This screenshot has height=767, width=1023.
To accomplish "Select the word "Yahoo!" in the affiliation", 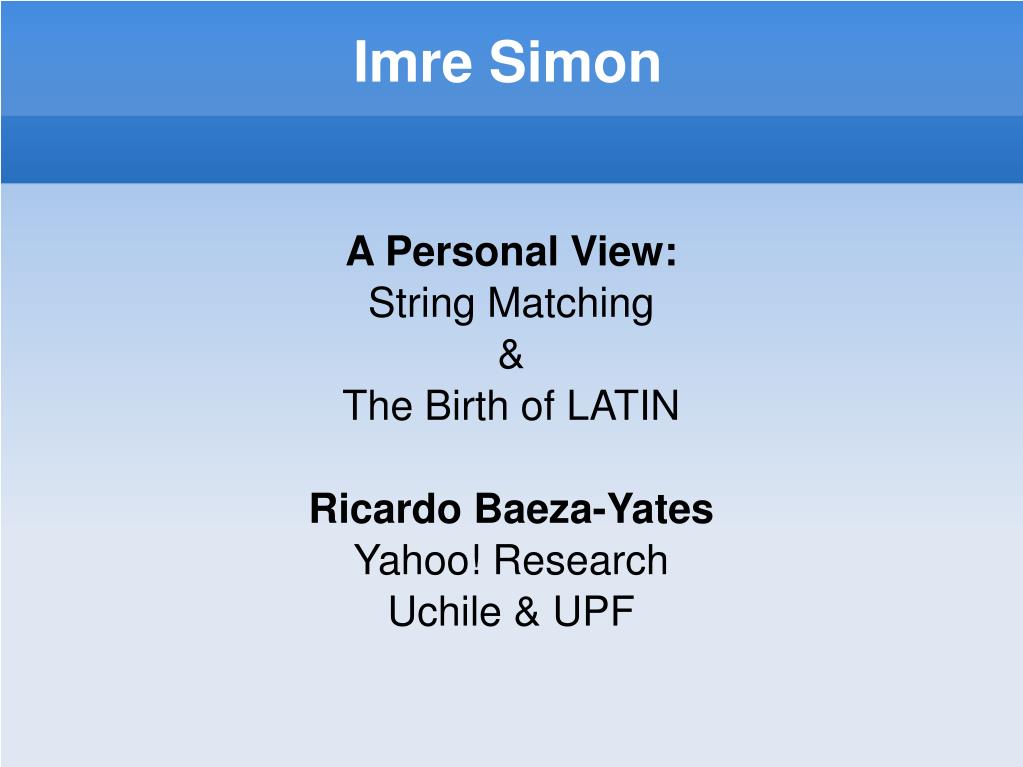I will [x=418, y=560].
